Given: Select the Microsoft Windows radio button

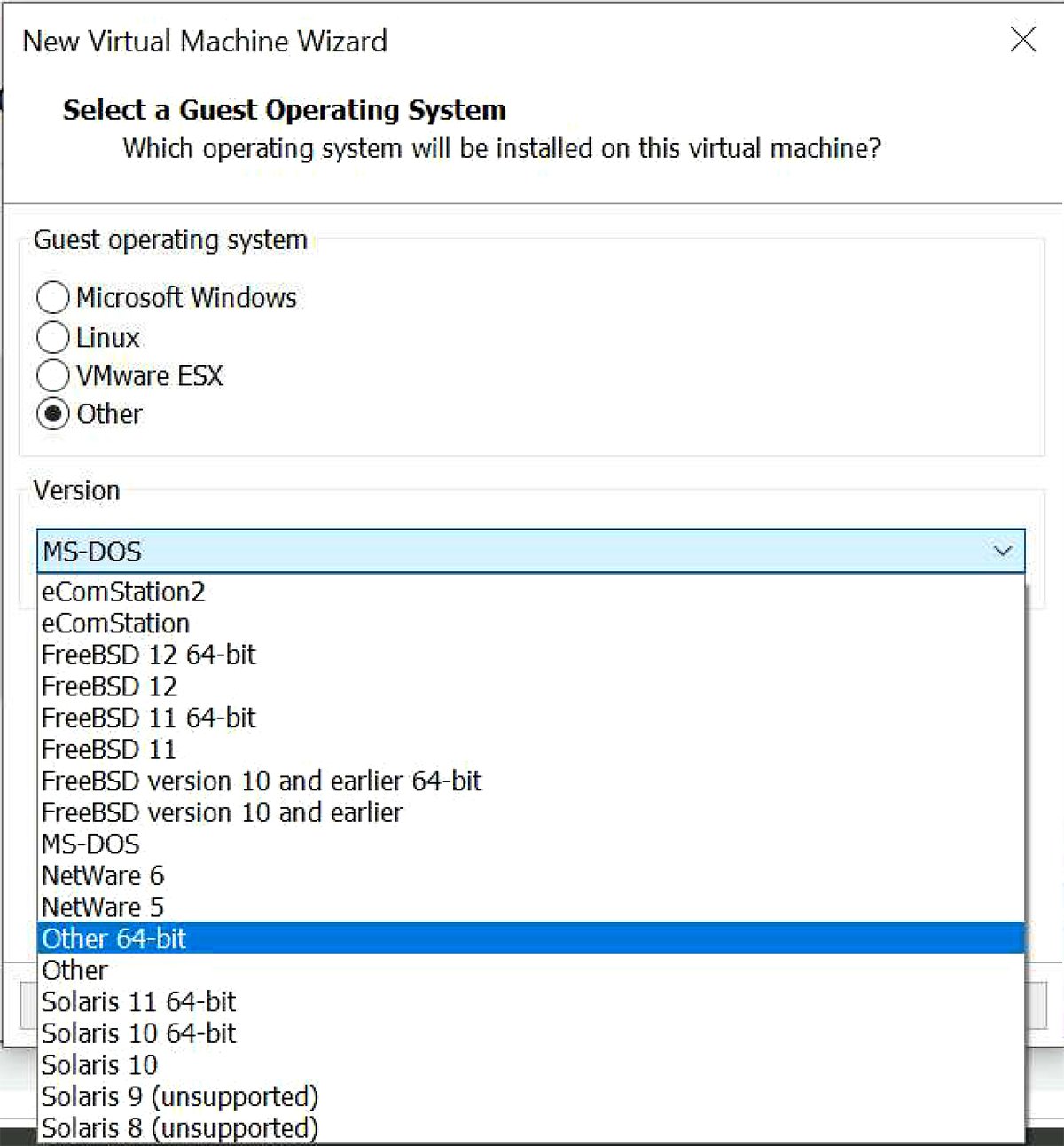Looking at the screenshot, I should [x=53, y=298].
